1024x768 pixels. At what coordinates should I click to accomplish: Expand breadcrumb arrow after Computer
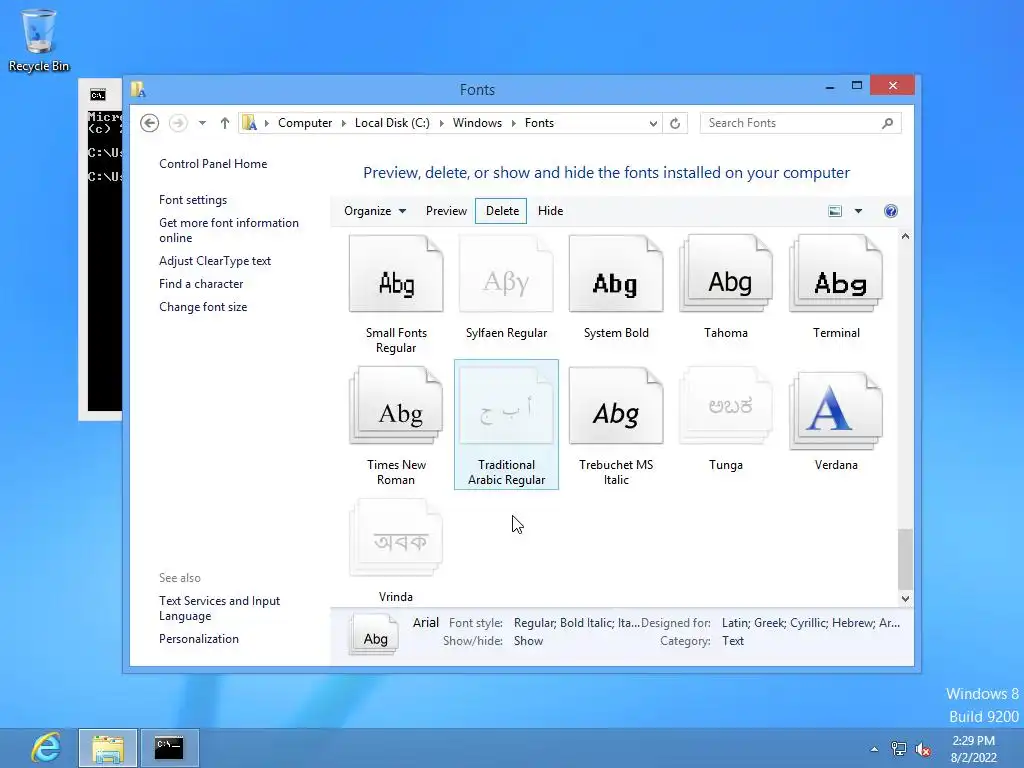coord(344,123)
